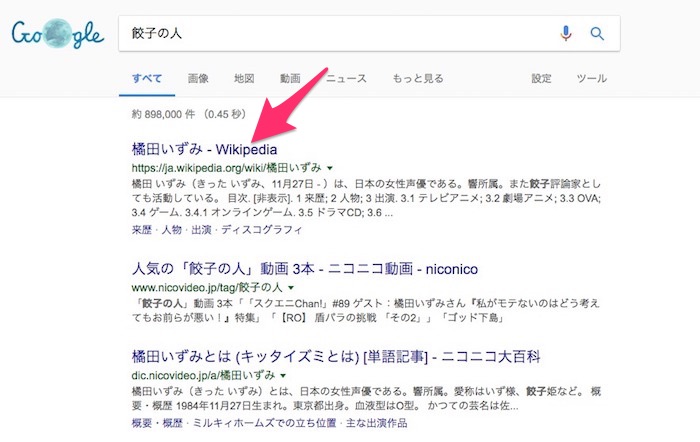The width and height of the screenshot is (700, 442).
Task: Expand the もっと見る menu
Action: click(418, 78)
